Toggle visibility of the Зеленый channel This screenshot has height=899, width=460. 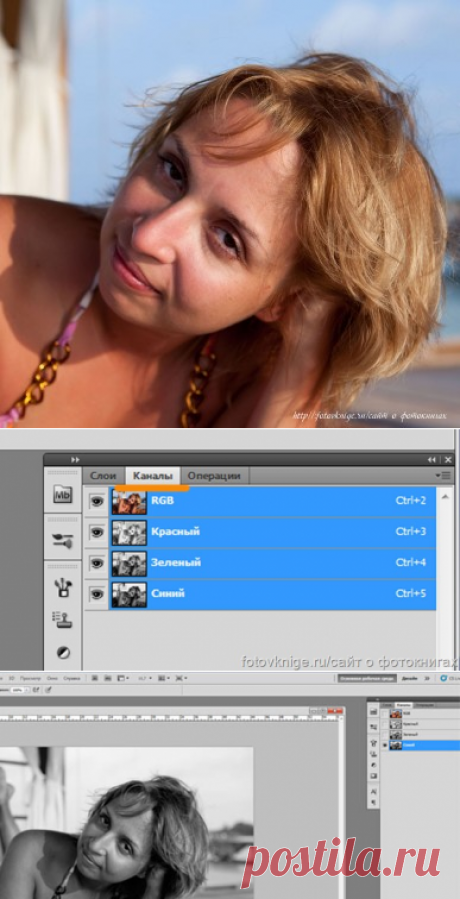pyautogui.click(x=97, y=564)
